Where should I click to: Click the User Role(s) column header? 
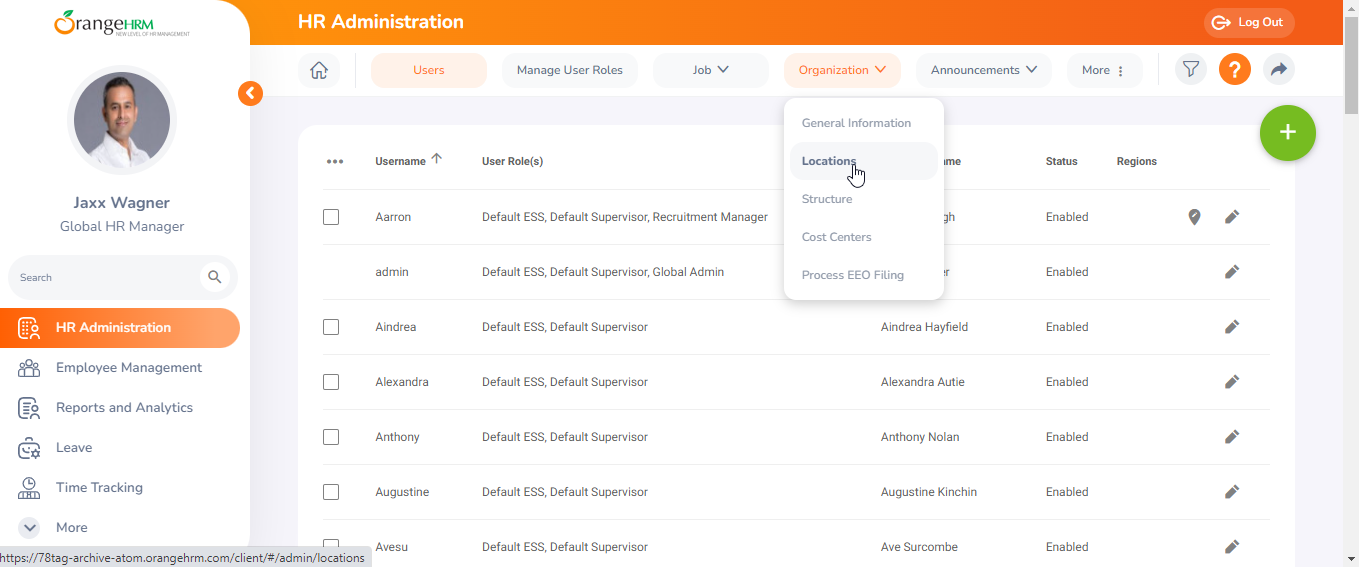[512, 161]
